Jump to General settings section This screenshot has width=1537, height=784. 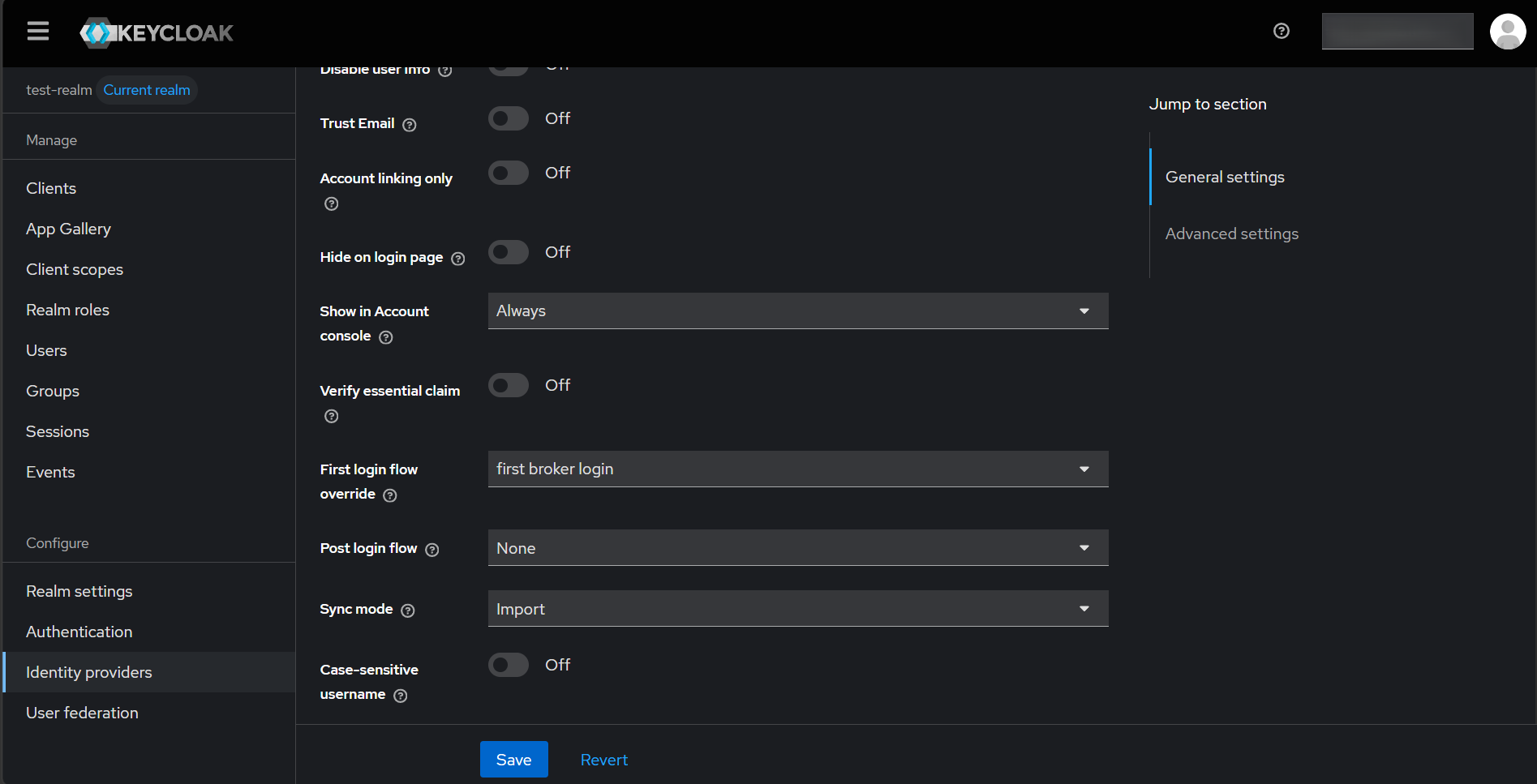(1225, 177)
